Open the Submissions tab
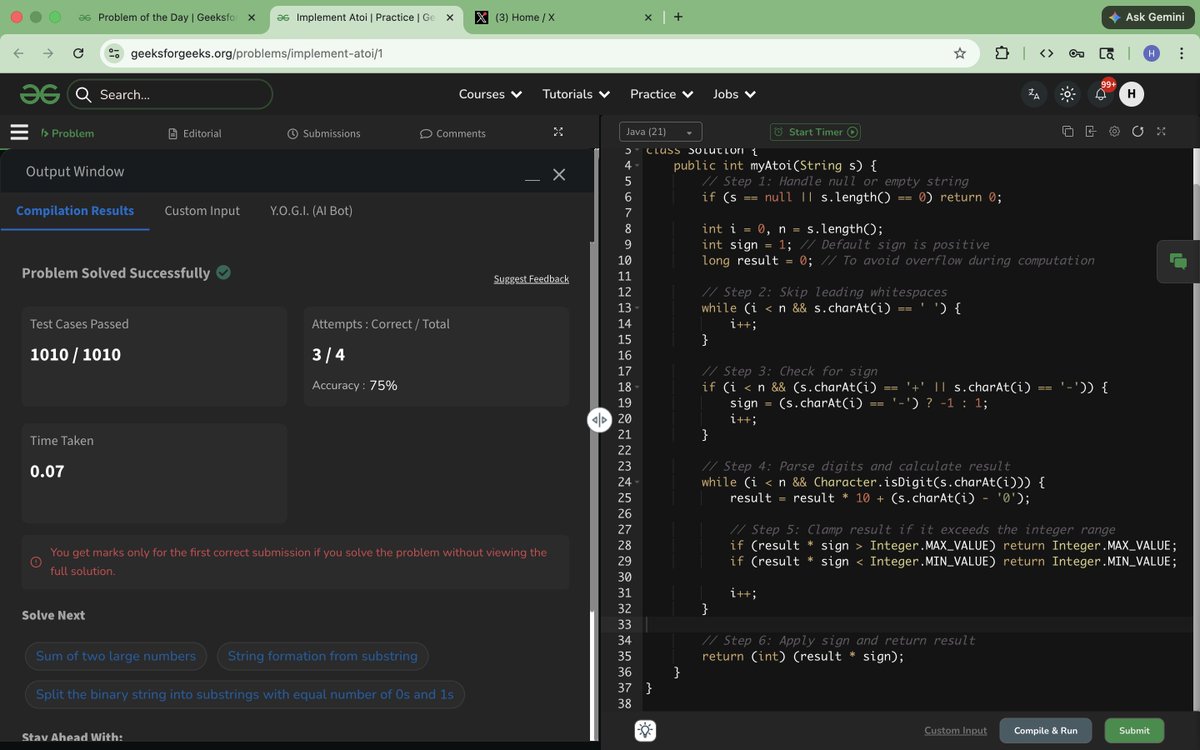Image resolution: width=1200 pixels, height=750 pixels. coord(323,133)
